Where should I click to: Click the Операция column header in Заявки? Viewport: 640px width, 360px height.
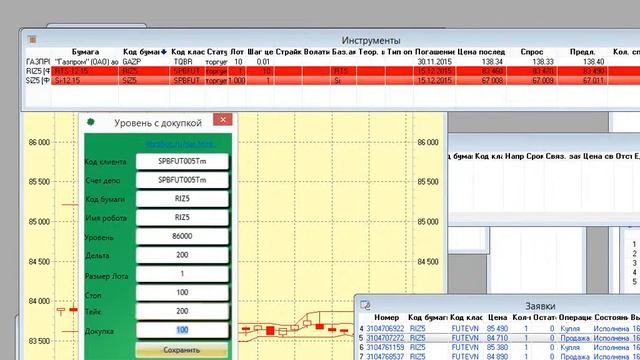click(575, 317)
